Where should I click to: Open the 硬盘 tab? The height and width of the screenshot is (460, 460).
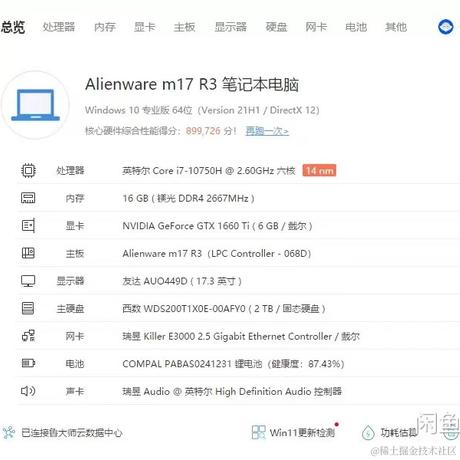(276, 27)
